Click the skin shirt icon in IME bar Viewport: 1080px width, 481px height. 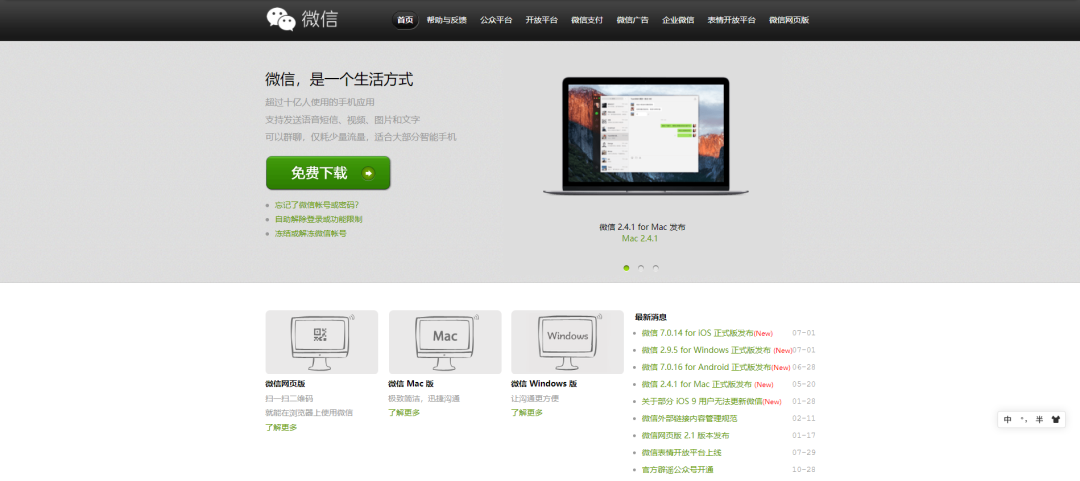pyautogui.click(x=1054, y=420)
